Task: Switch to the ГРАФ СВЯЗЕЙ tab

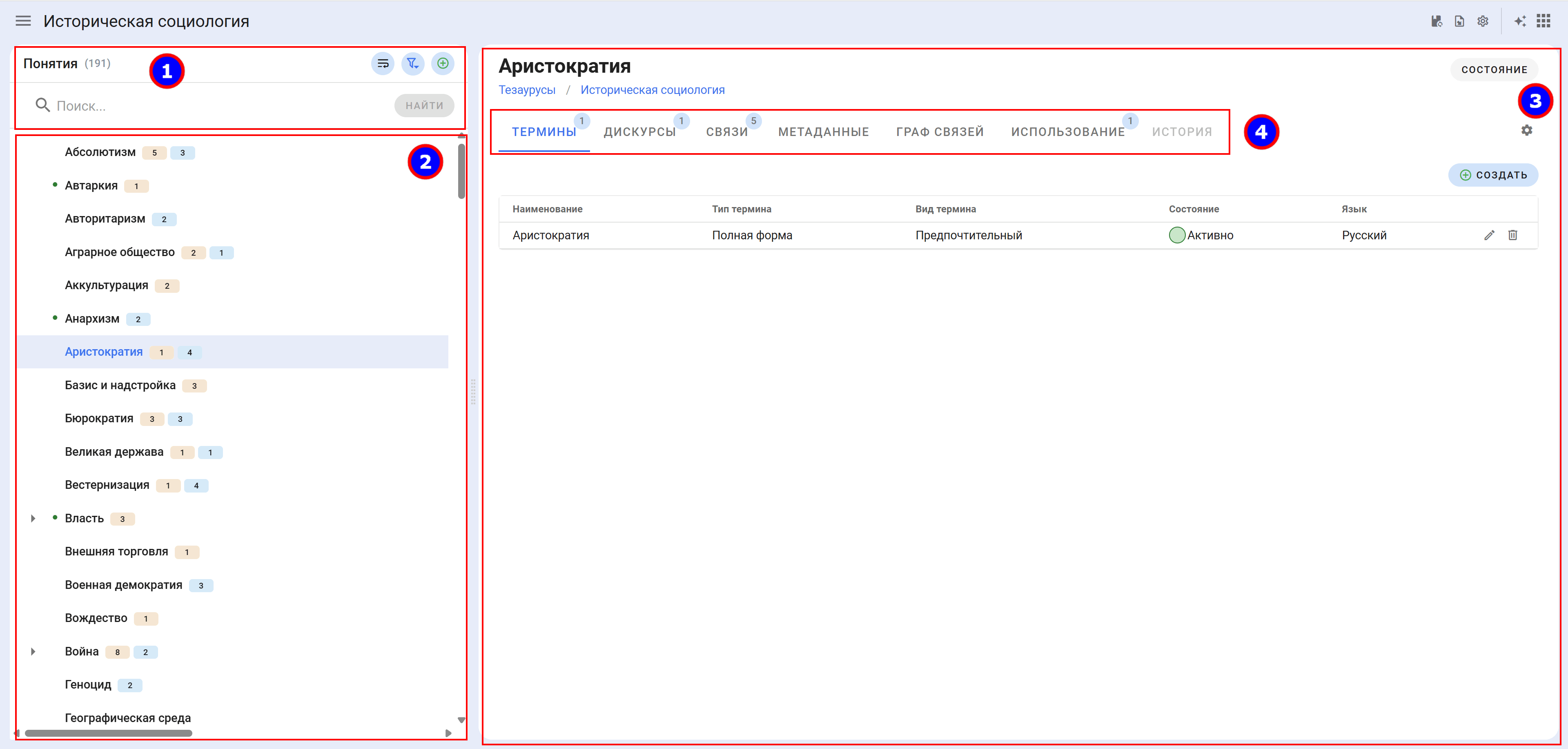Action: (x=940, y=132)
